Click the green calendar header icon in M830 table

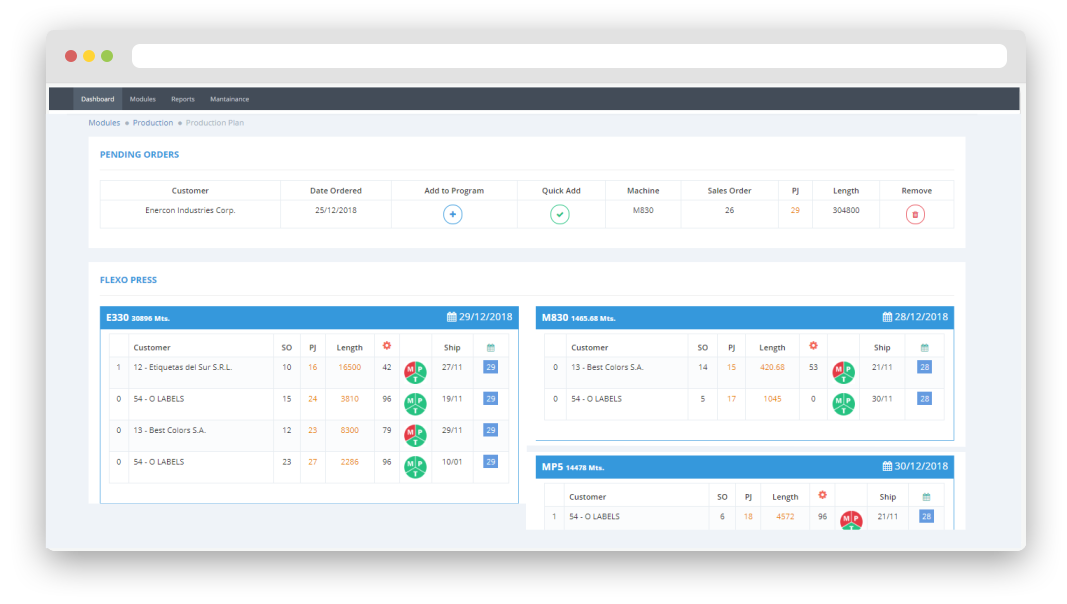tap(924, 347)
